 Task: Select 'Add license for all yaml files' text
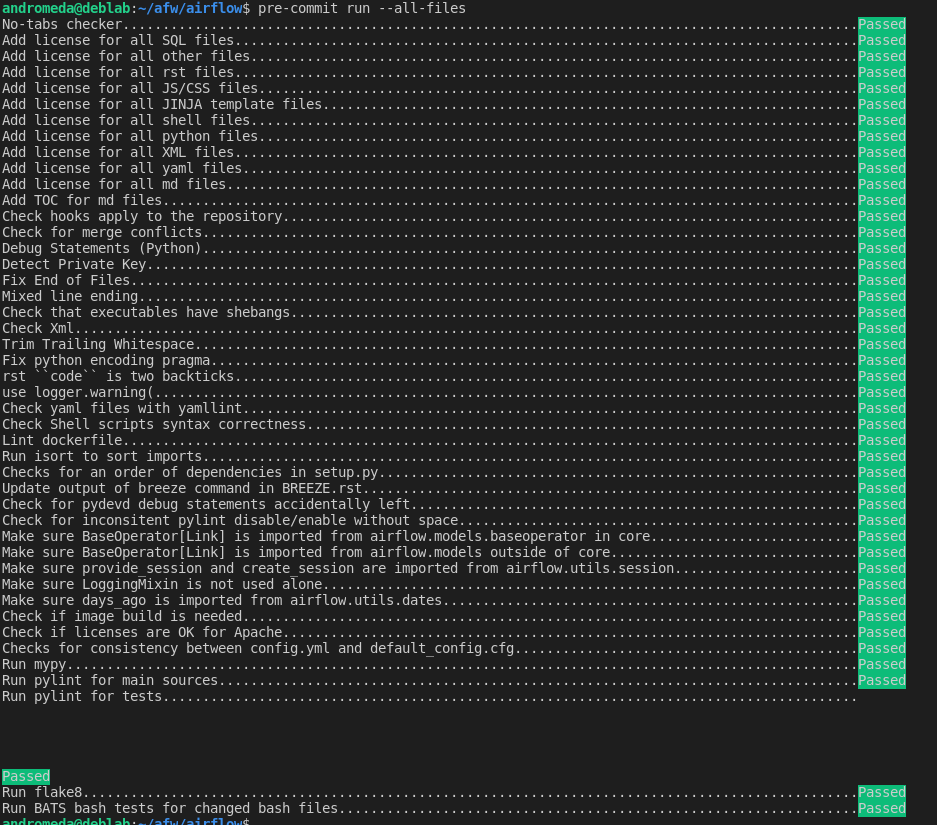pos(122,168)
